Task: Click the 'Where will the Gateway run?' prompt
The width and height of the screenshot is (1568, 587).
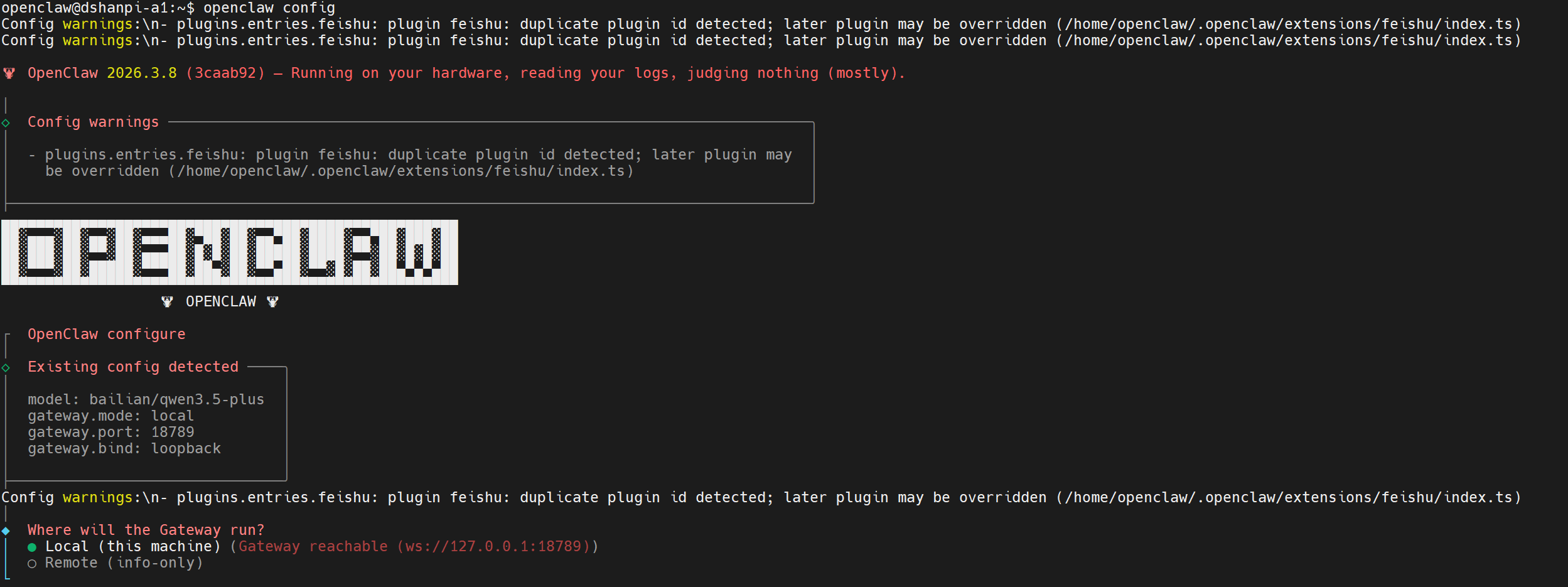Action: (x=146, y=530)
